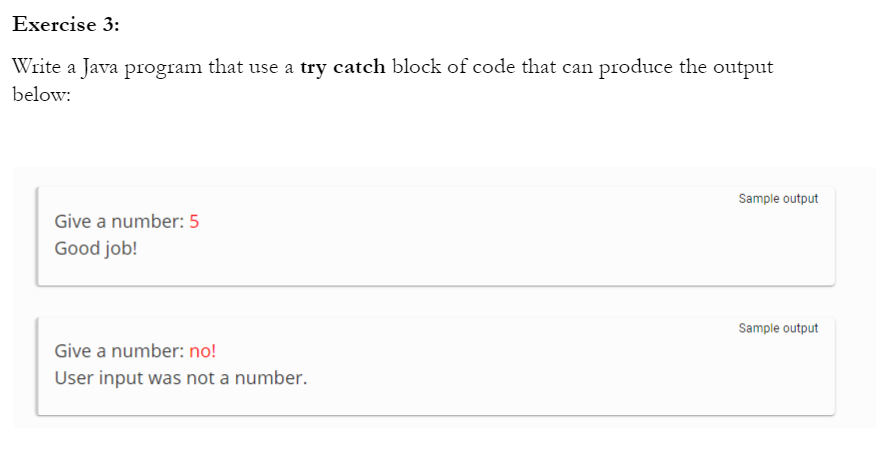Click the 'Exercise 3:' heading
This screenshot has width=886, height=455.
pos(66,25)
